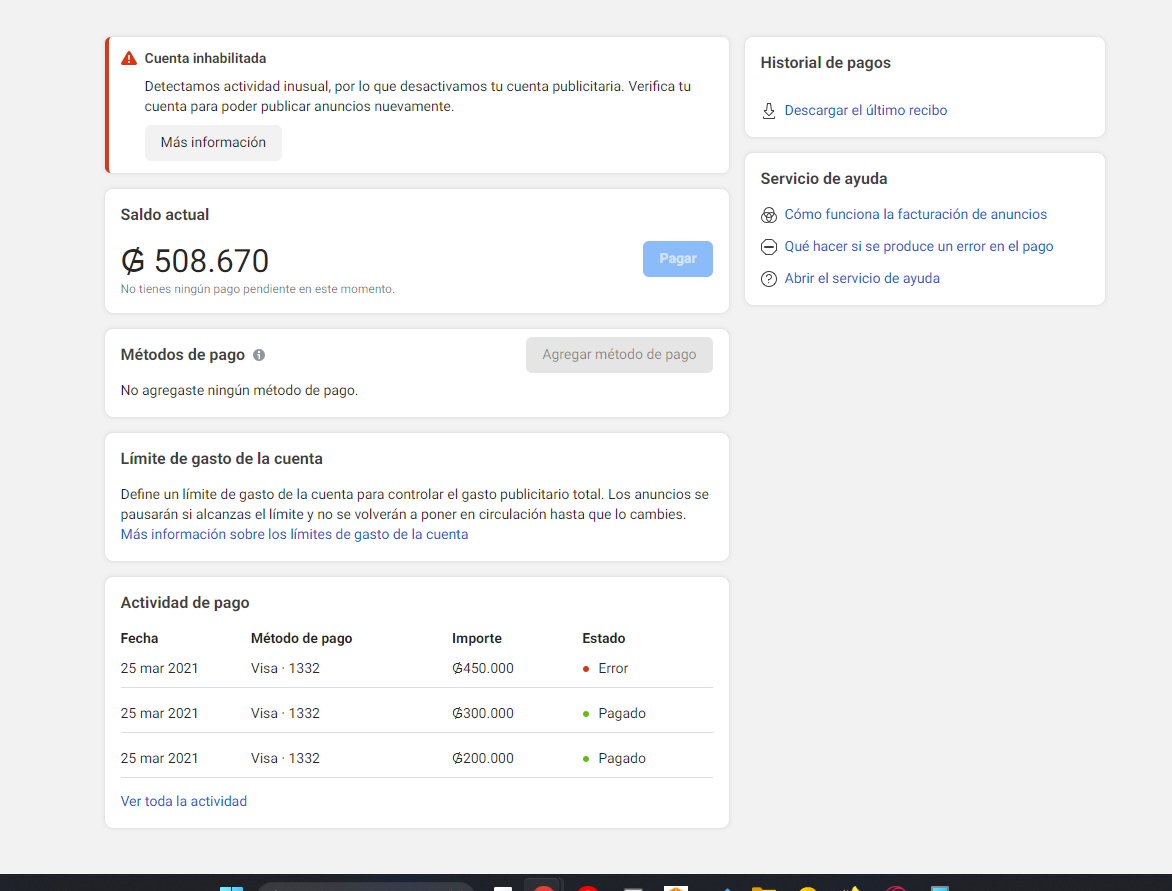Click info icon beside Métodos de pago

(259, 355)
